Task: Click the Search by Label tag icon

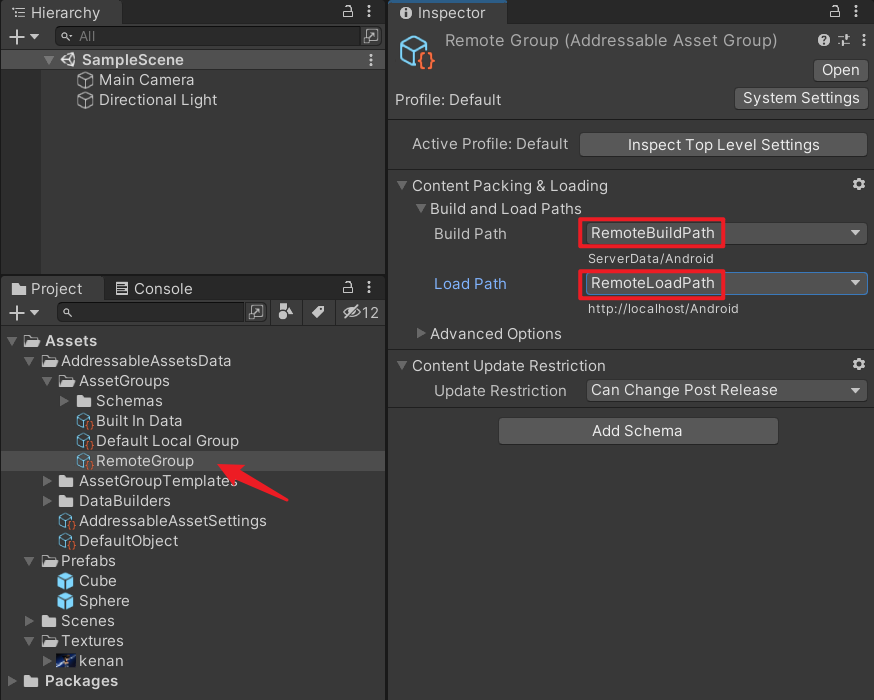Action: pos(318,313)
